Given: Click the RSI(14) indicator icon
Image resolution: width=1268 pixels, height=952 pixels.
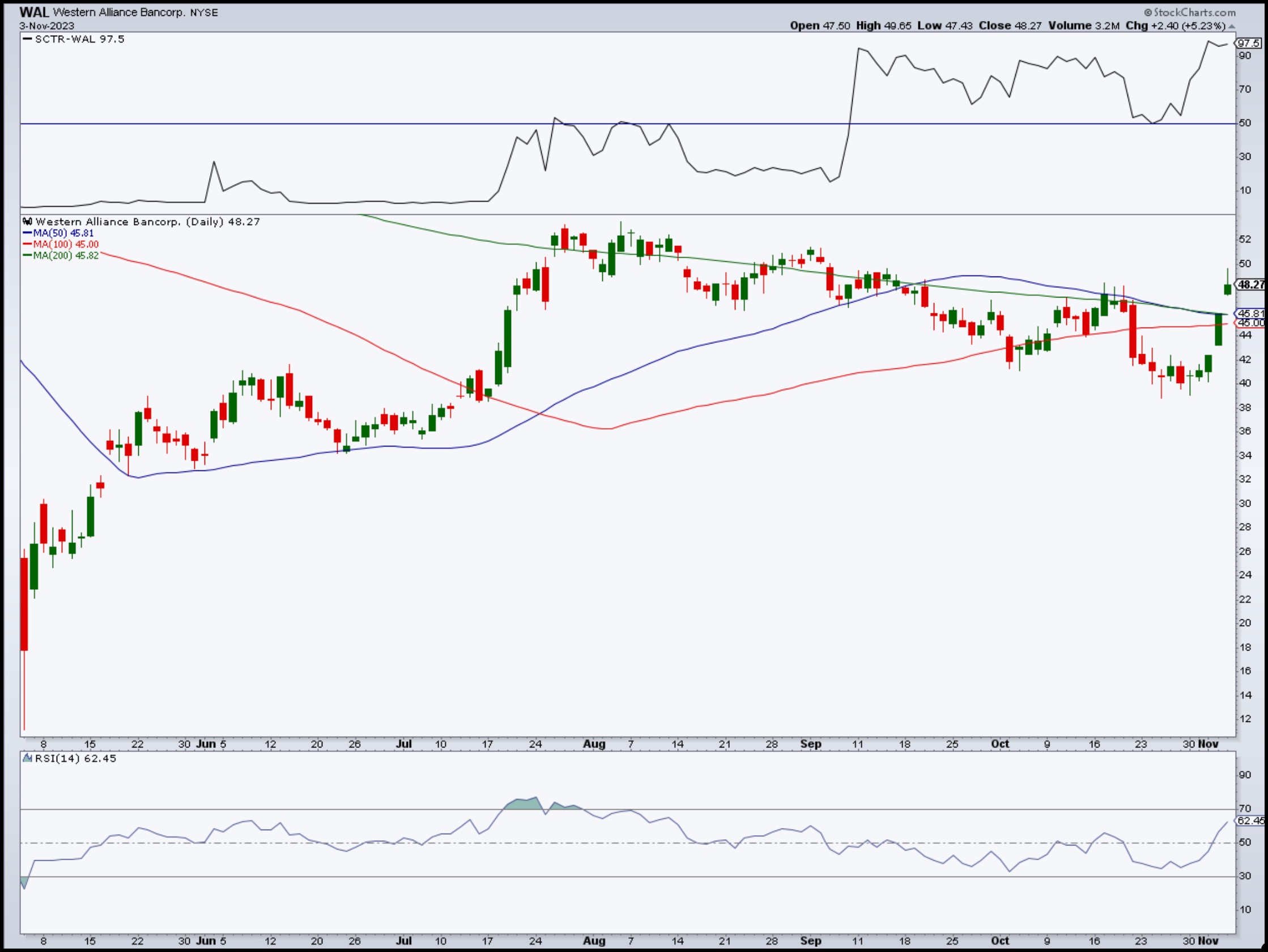Looking at the screenshot, I should pyautogui.click(x=27, y=758).
